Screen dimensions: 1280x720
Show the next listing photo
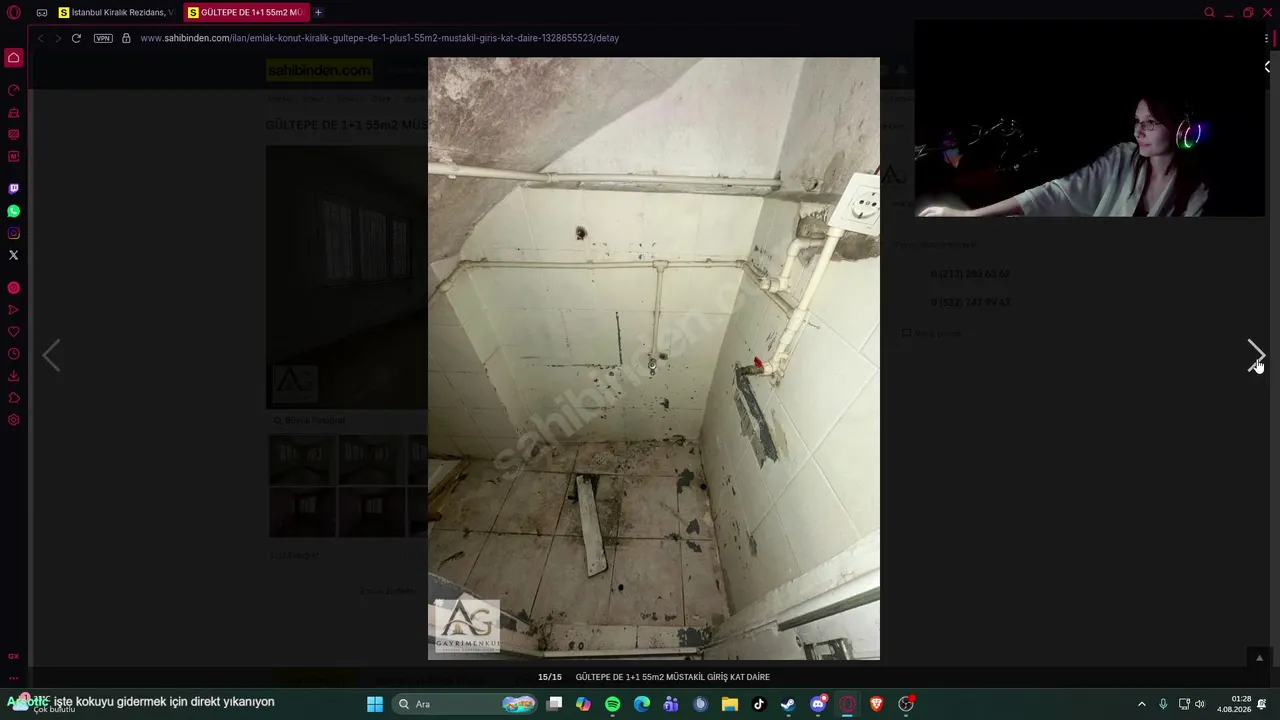1256,355
